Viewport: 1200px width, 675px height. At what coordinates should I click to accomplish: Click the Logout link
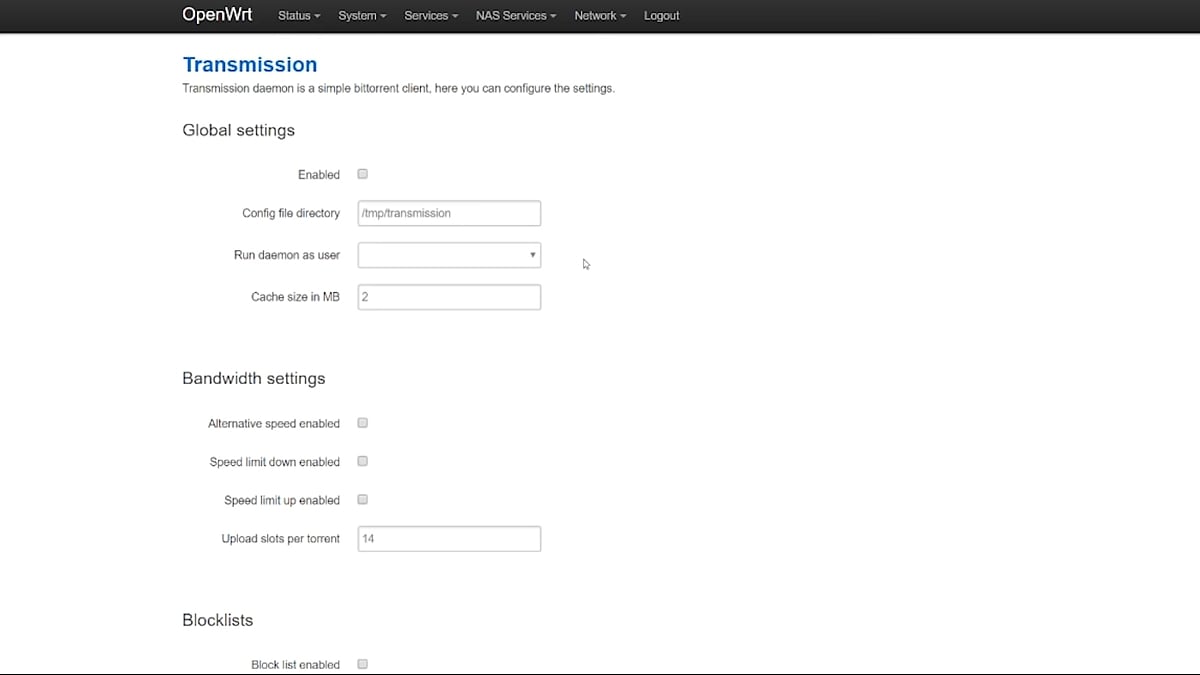[661, 16]
